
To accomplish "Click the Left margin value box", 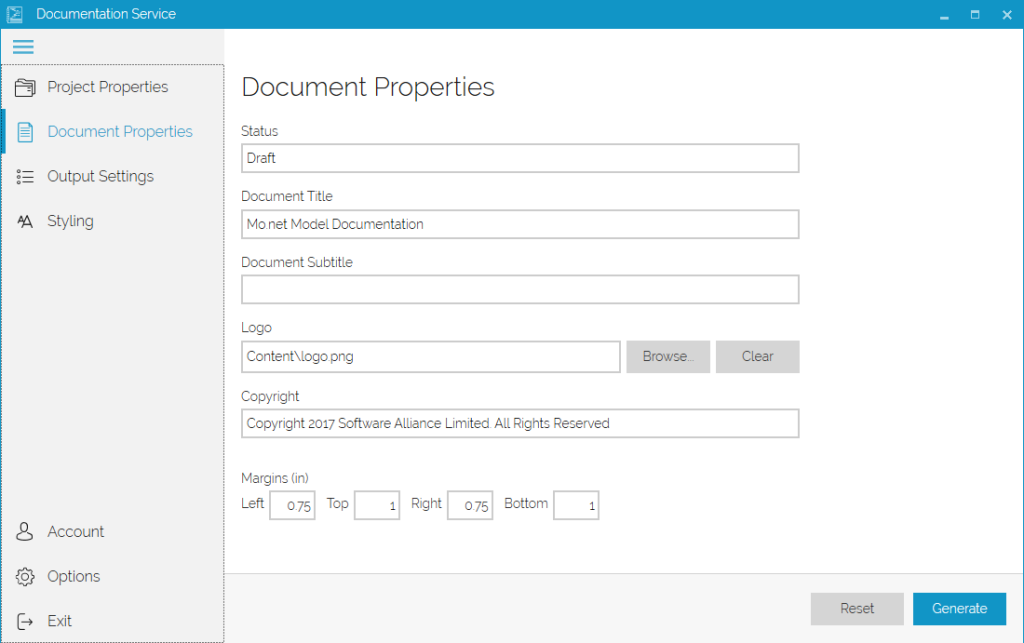I will [x=292, y=505].
